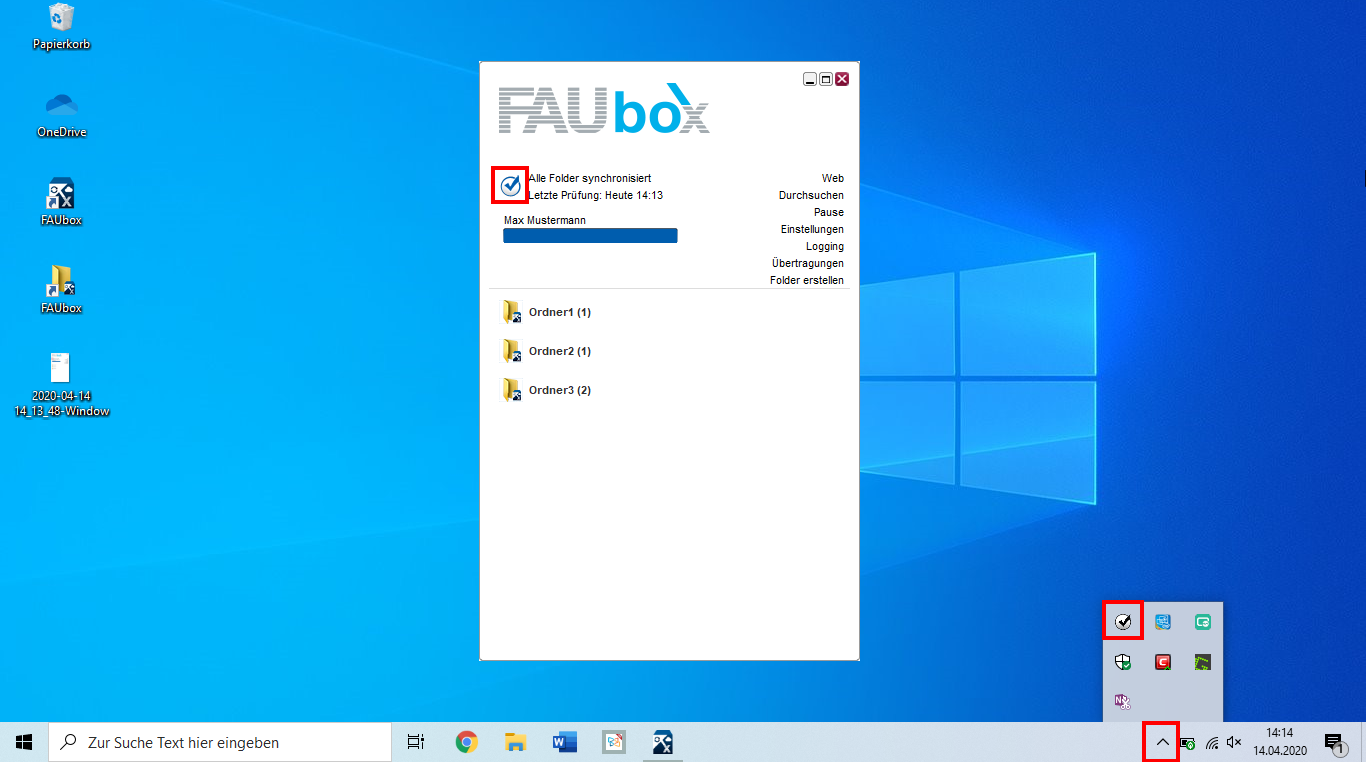The height and width of the screenshot is (762, 1366).
Task: Check the battery status icon
Action: pos(1188,742)
